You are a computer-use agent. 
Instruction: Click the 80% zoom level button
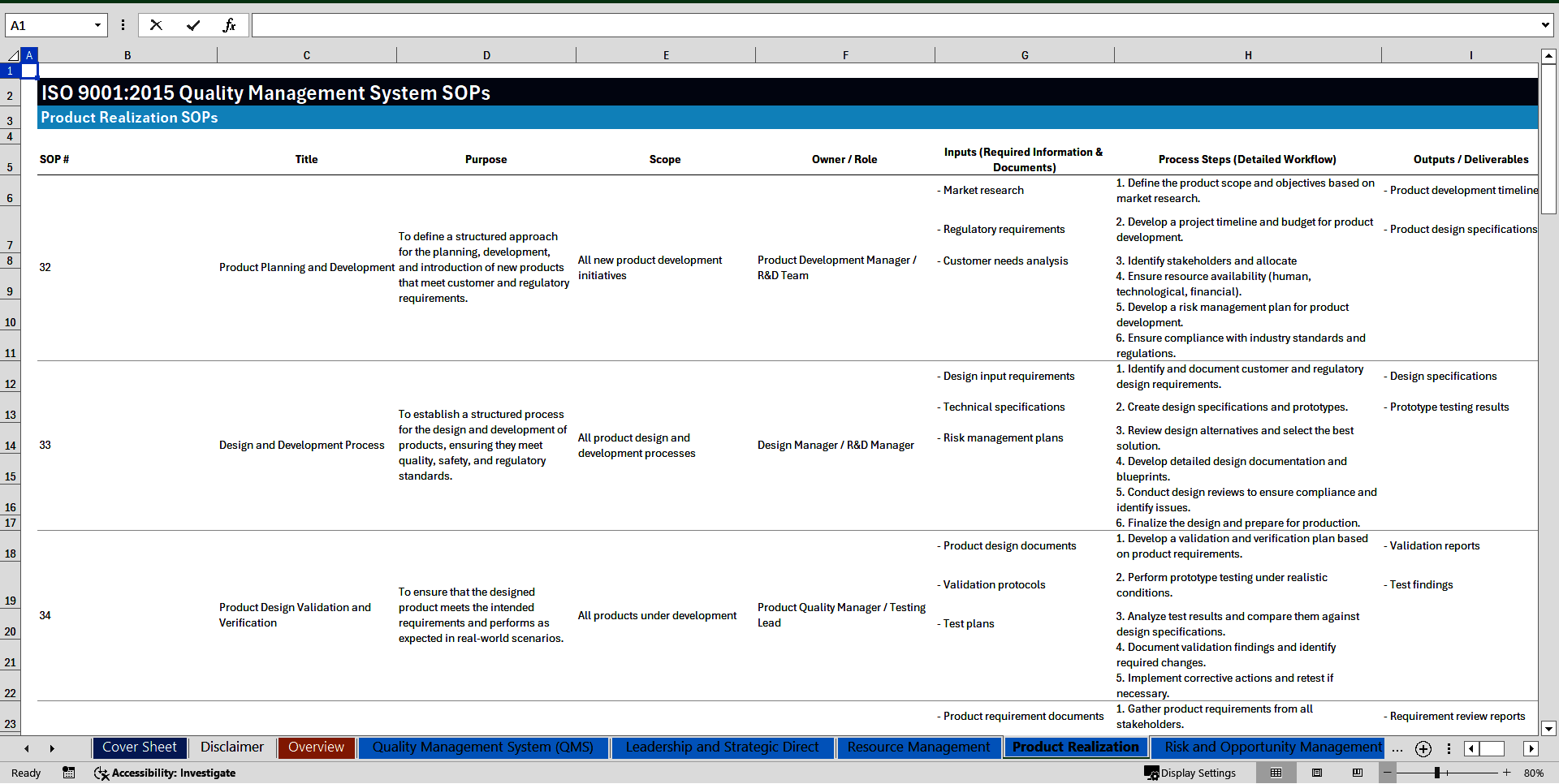pyautogui.click(x=1534, y=773)
